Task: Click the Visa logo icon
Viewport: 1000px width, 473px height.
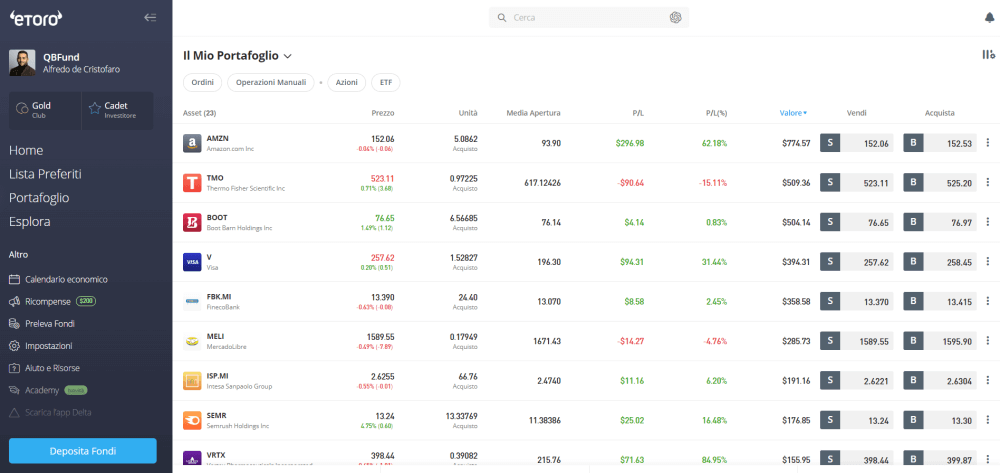Action: click(192, 262)
